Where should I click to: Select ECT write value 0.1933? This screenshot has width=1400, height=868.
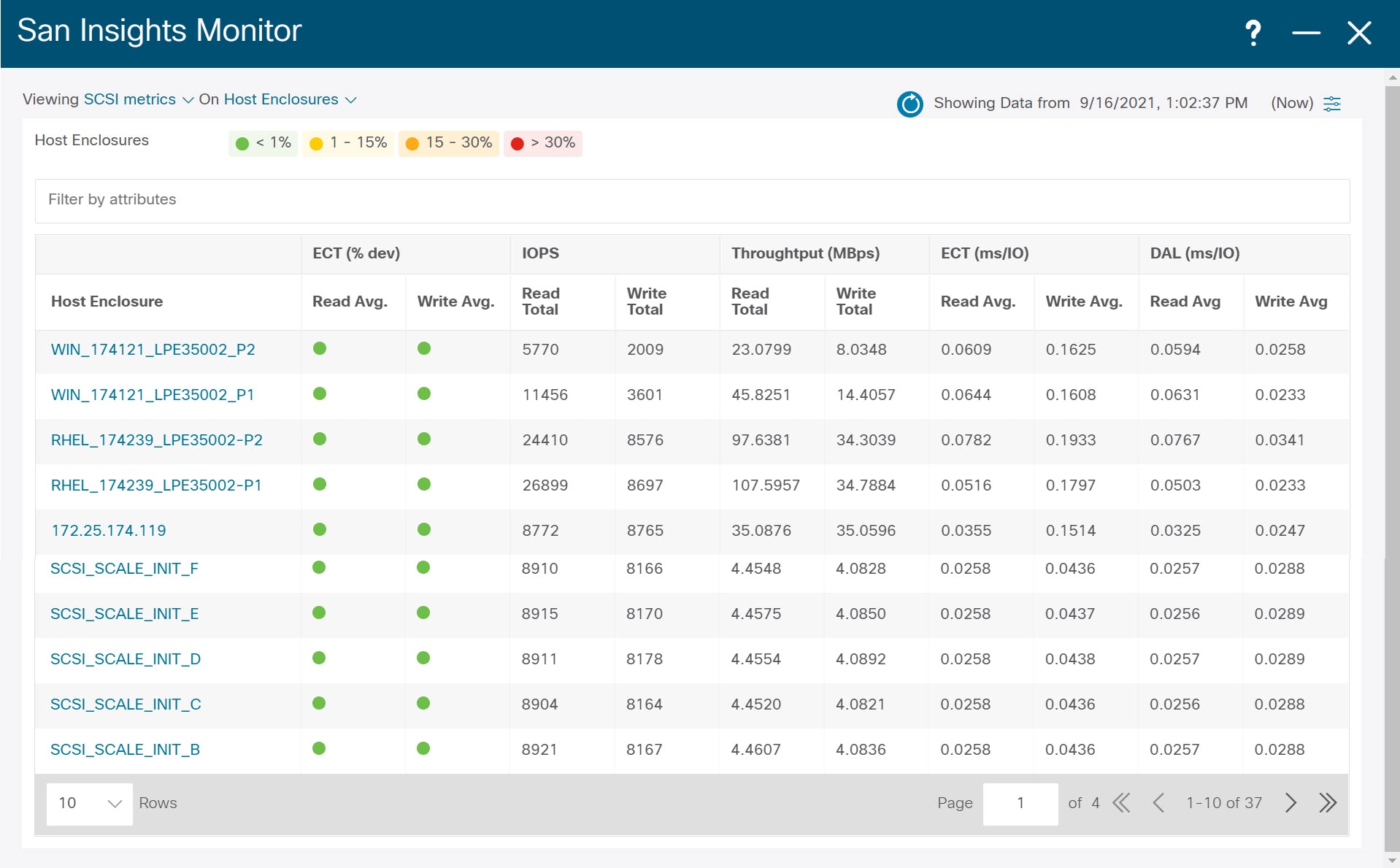point(1071,440)
